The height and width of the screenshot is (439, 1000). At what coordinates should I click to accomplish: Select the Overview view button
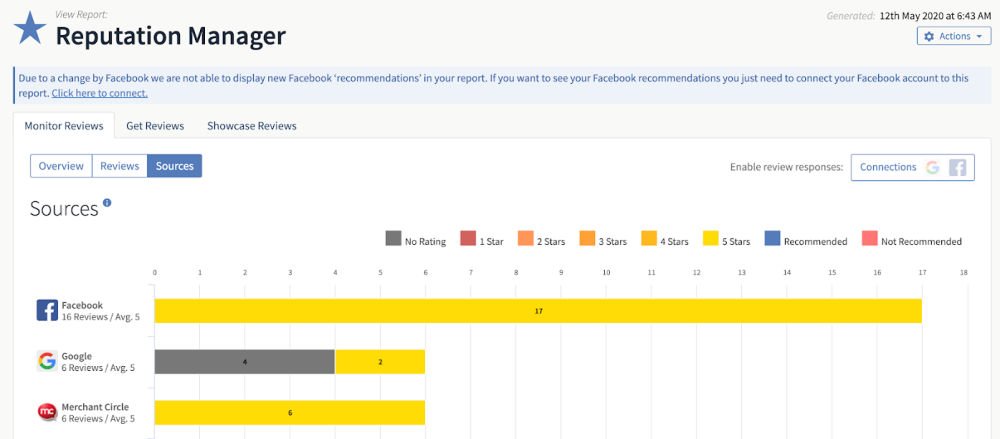[61, 166]
